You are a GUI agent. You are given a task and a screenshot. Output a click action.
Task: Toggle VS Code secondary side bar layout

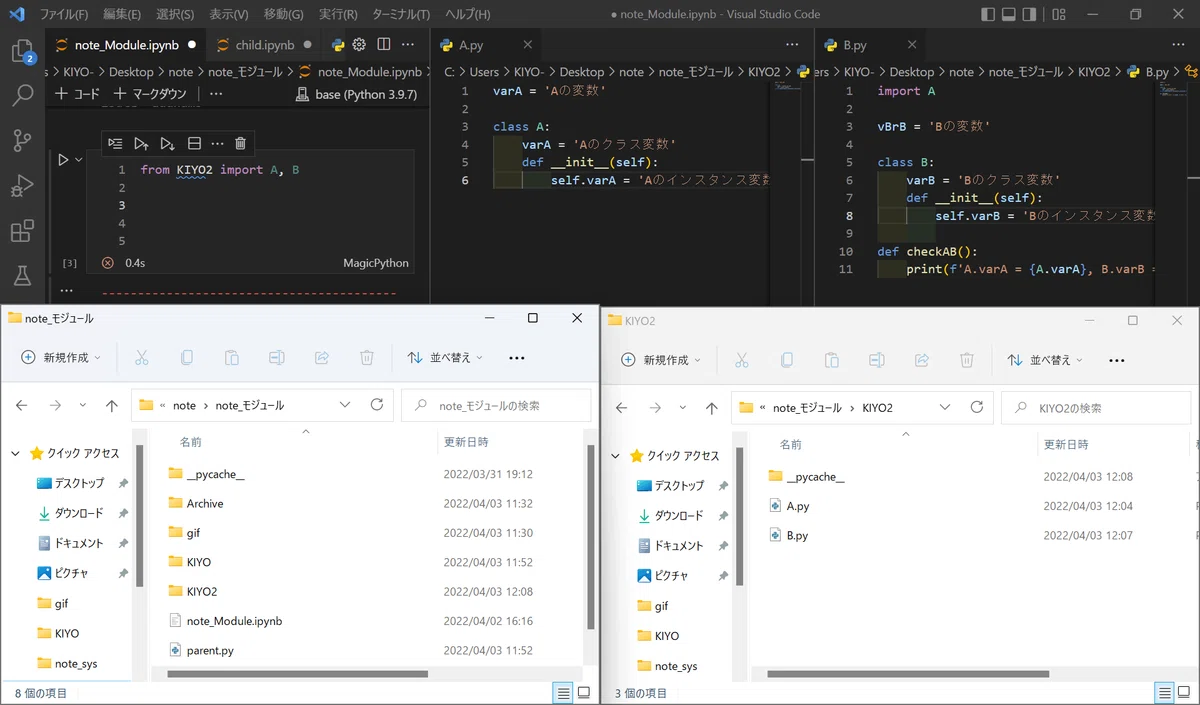pos(1030,15)
